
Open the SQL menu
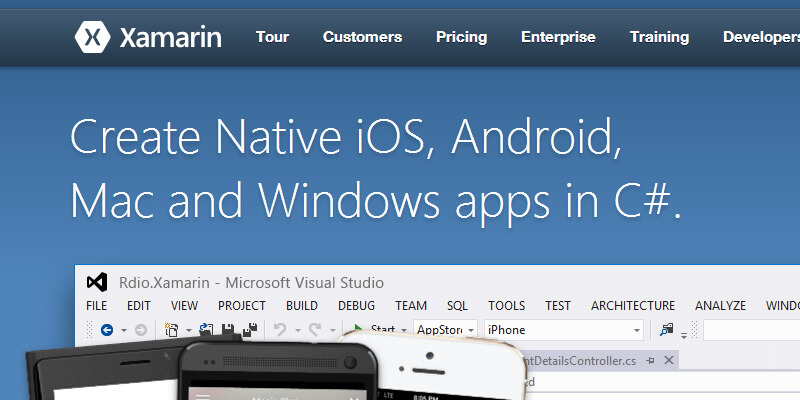tap(457, 306)
